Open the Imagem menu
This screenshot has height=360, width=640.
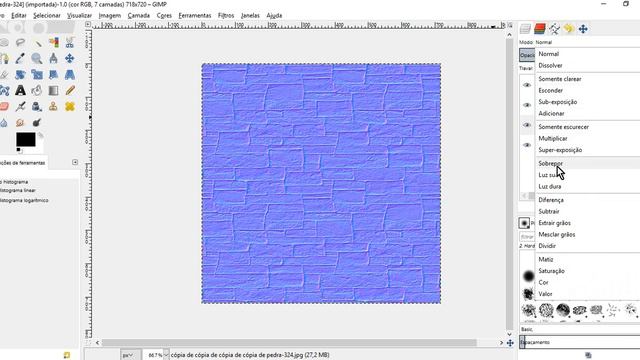coord(109,16)
